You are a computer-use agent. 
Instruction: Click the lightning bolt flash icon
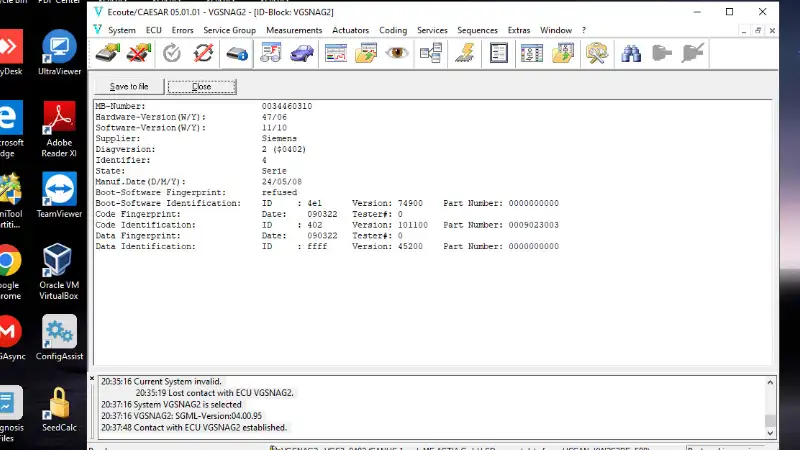[465, 53]
